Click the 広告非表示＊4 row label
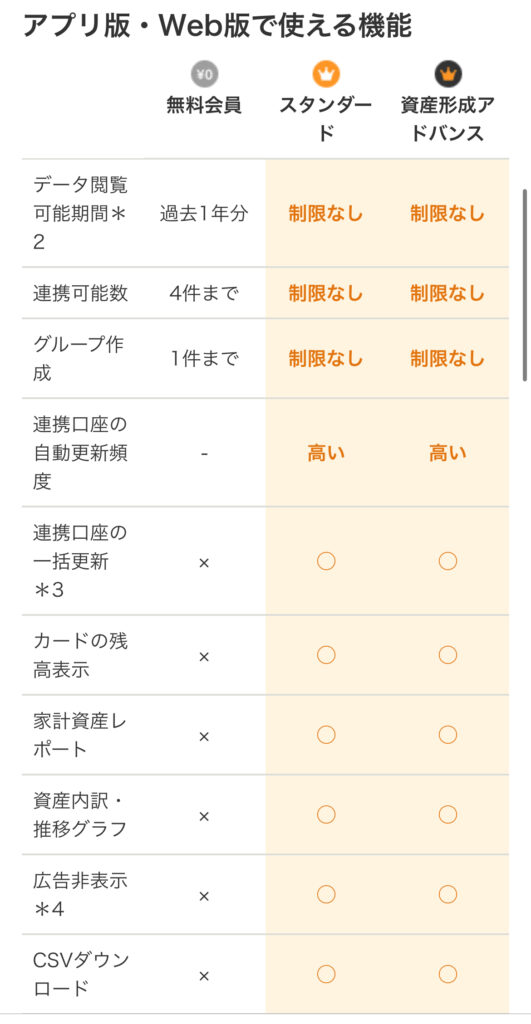The height and width of the screenshot is (1024, 531). 80,895
